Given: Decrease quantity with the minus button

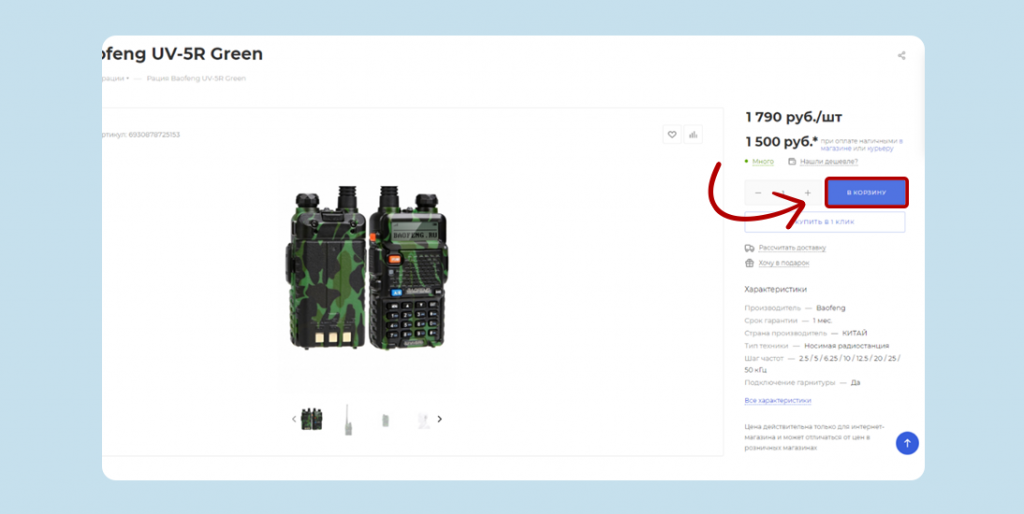Looking at the screenshot, I should 758,193.
